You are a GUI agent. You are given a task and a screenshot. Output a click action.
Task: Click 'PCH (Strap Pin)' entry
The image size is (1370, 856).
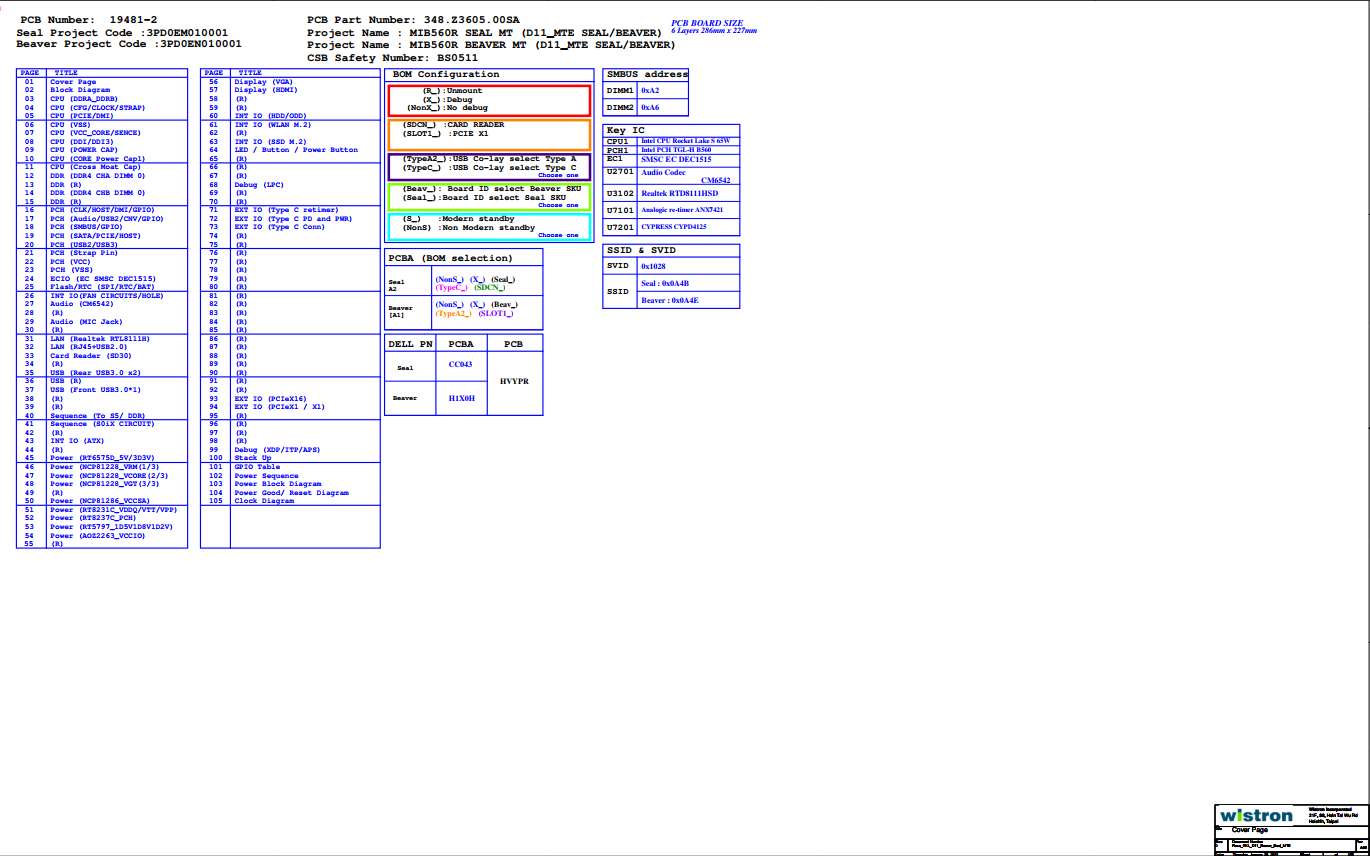click(84, 253)
